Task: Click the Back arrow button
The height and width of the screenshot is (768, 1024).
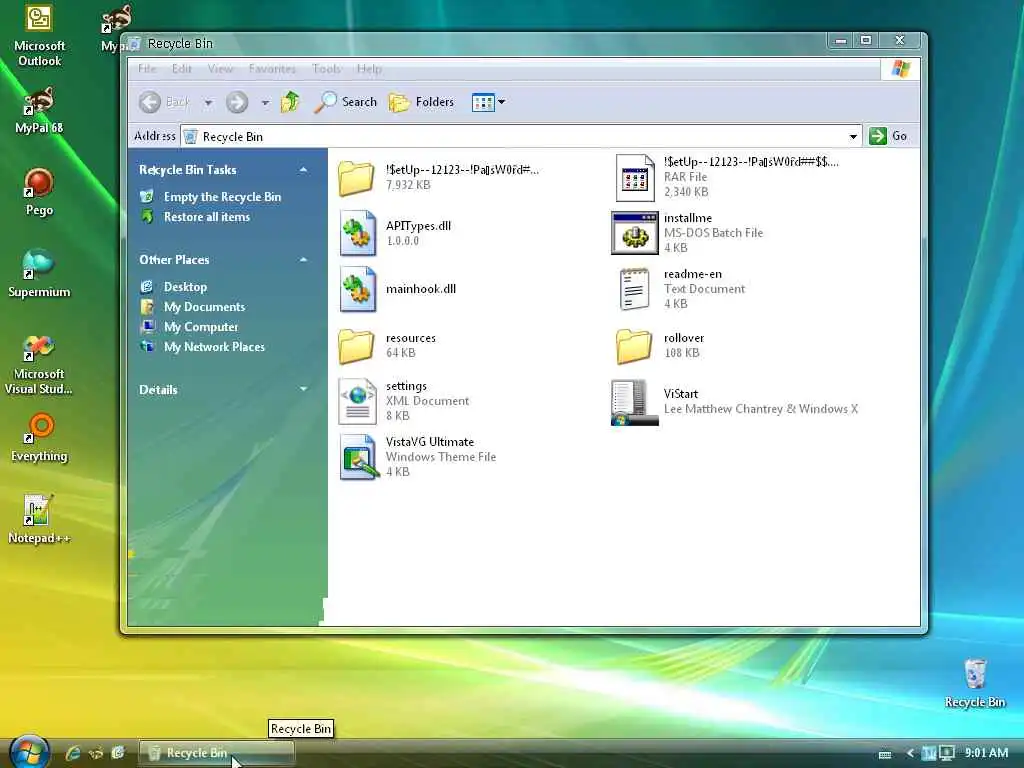Action: click(x=150, y=102)
